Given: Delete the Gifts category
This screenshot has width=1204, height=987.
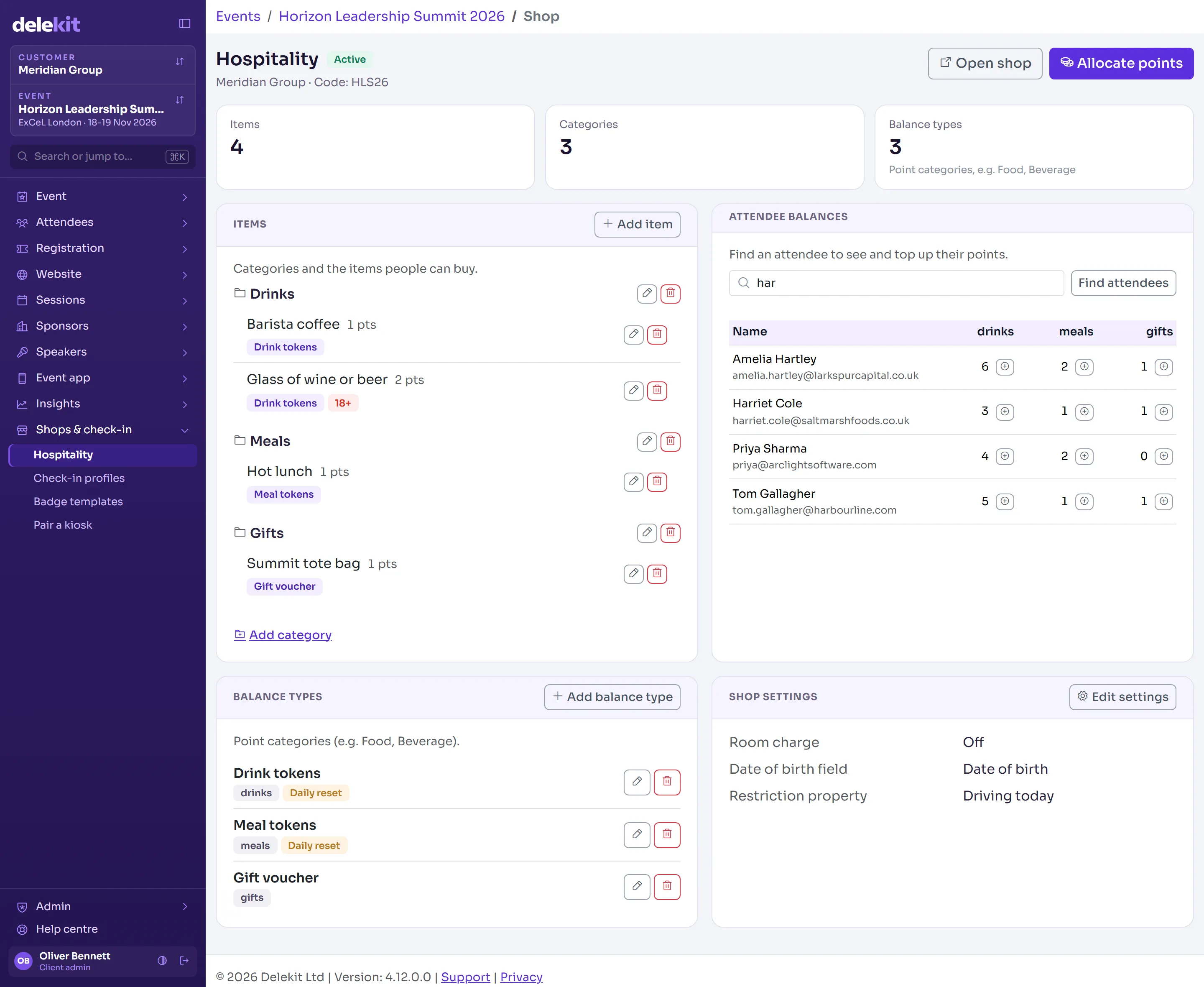Looking at the screenshot, I should pos(671,533).
